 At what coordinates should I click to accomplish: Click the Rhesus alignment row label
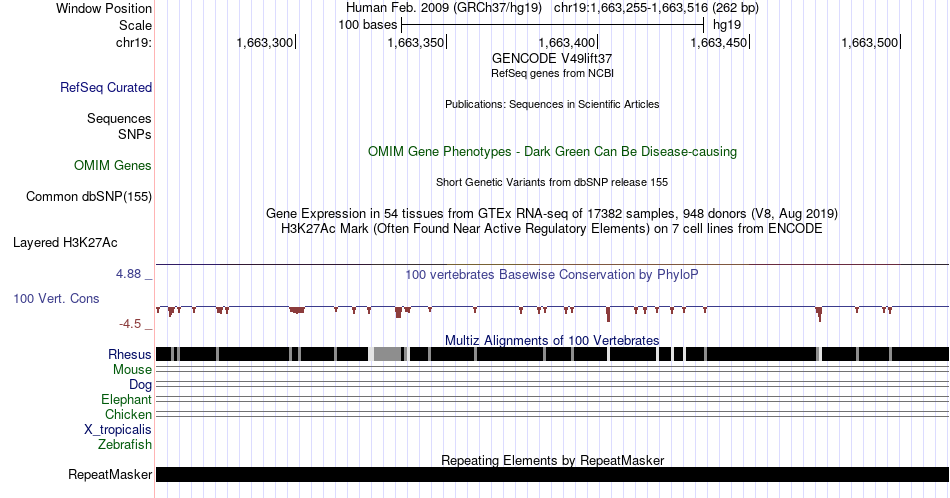tap(130, 354)
